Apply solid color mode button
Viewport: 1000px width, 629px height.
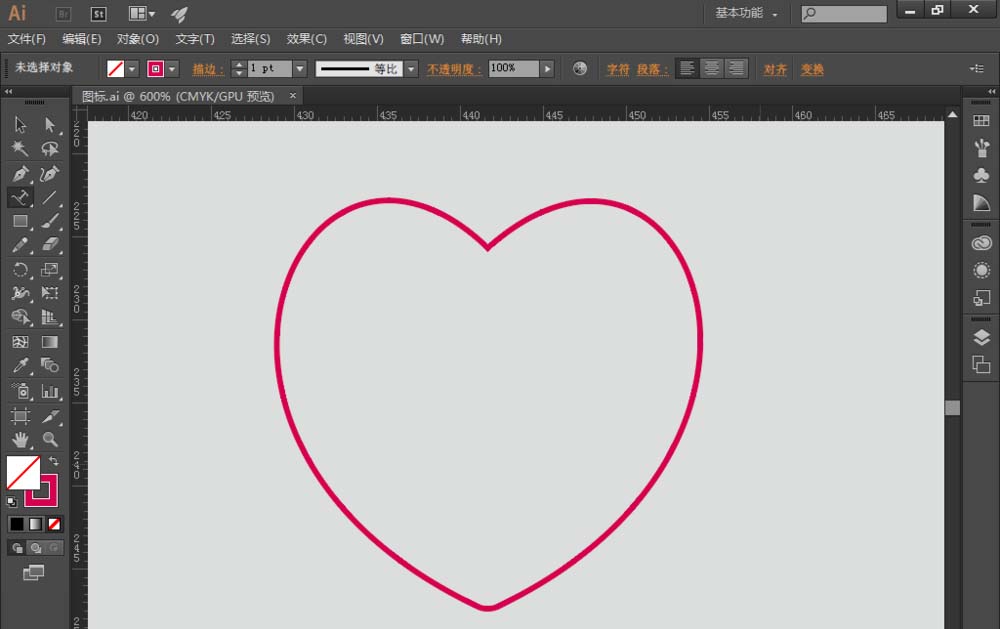tap(17, 524)
